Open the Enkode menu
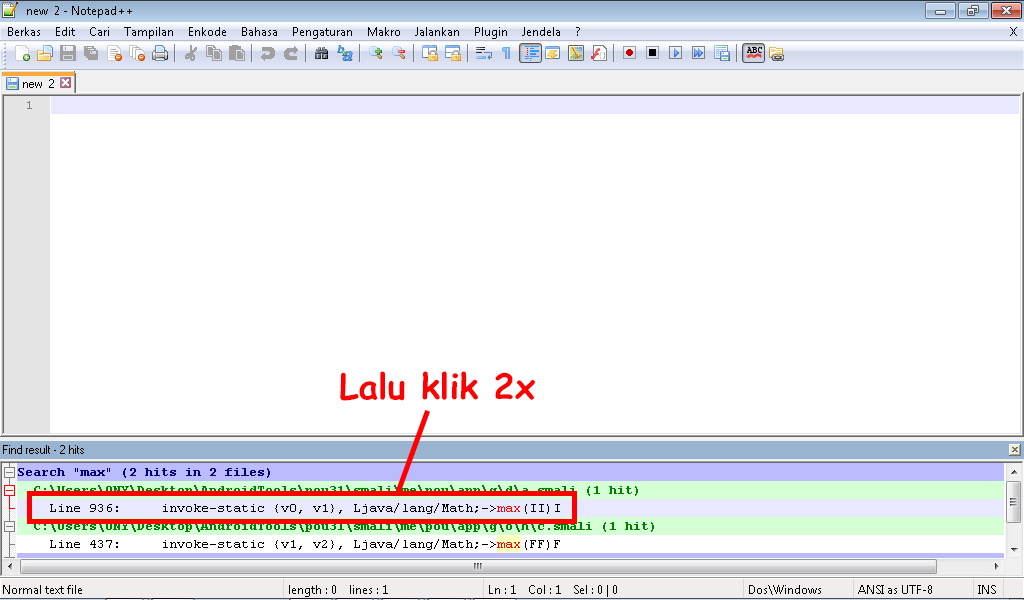1024x600 pixels. [207, 32]
